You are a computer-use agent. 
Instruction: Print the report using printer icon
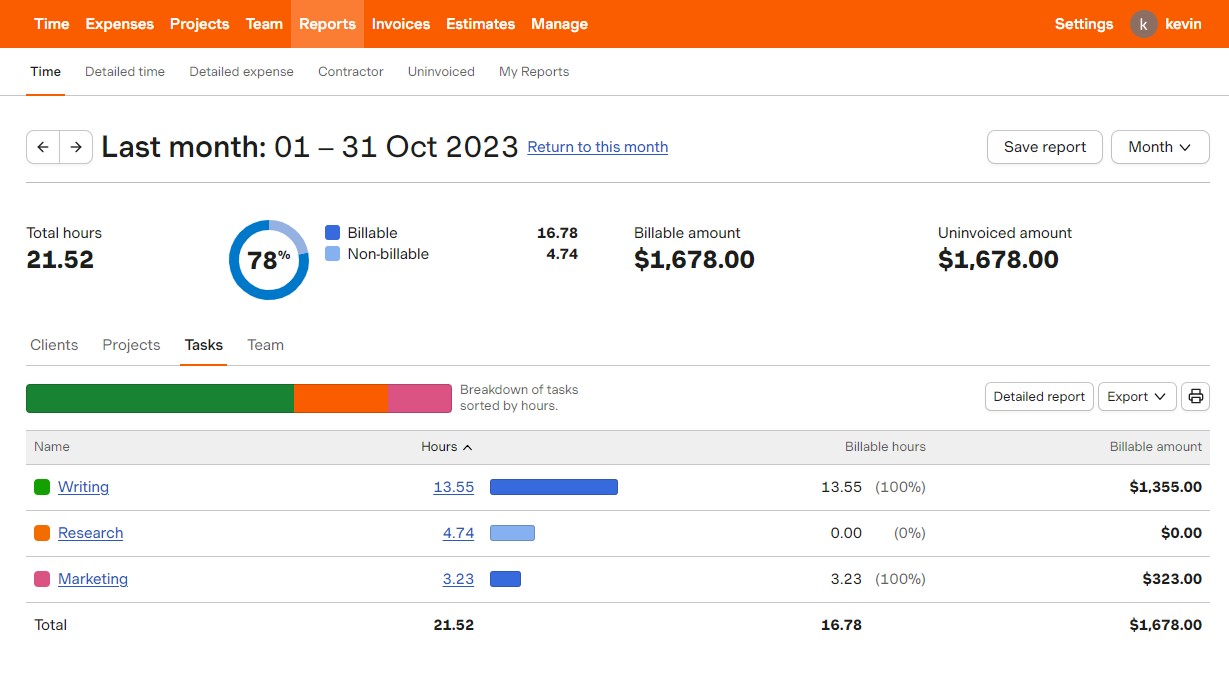[x=1195, y=397]
